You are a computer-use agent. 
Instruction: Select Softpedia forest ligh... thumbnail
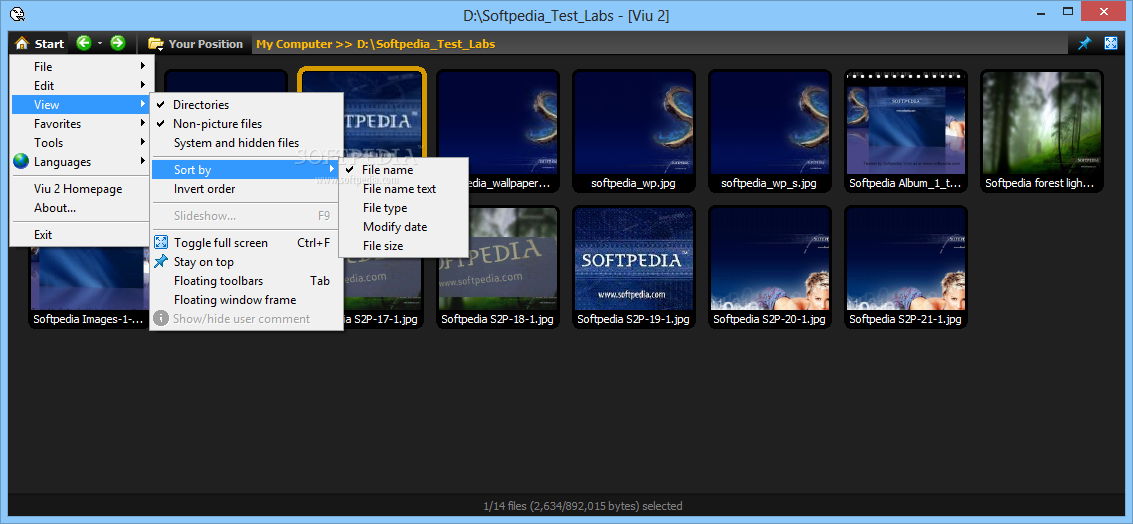coord(1041,131)
